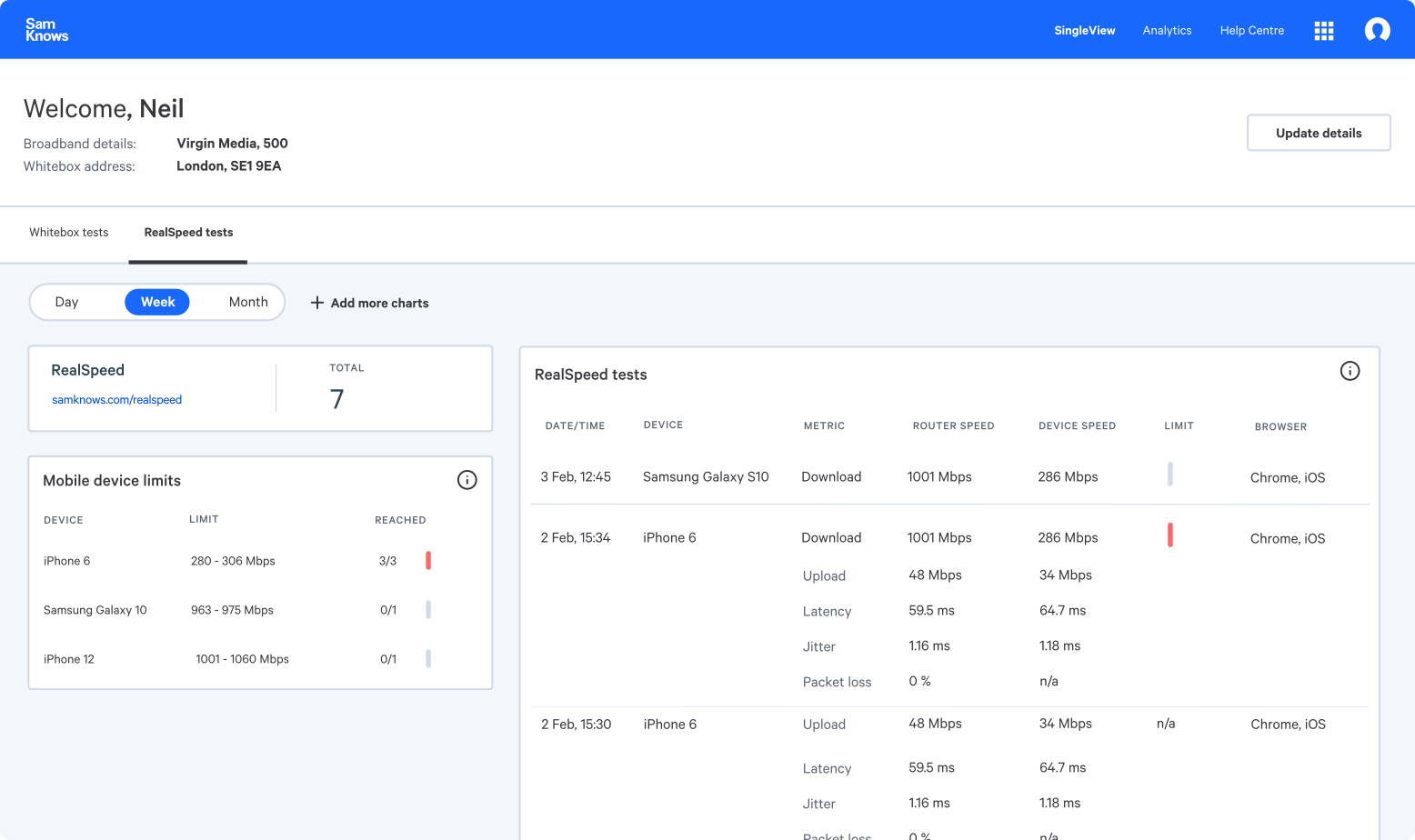Select the Week time range
This screenshot has height=840, width=1415.
pos(157,302)
